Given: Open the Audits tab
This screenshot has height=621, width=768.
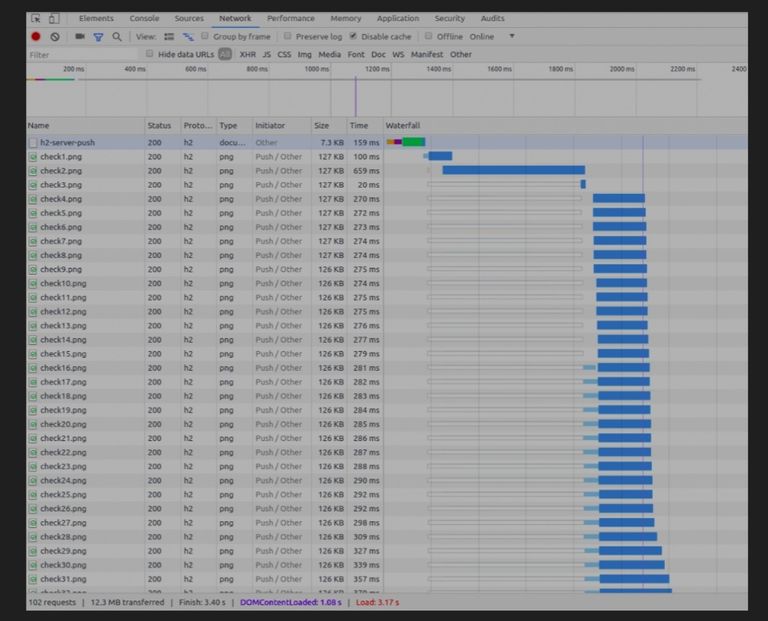Looking at the screenshot, I should pyautogui.click(x=492, y=19).
